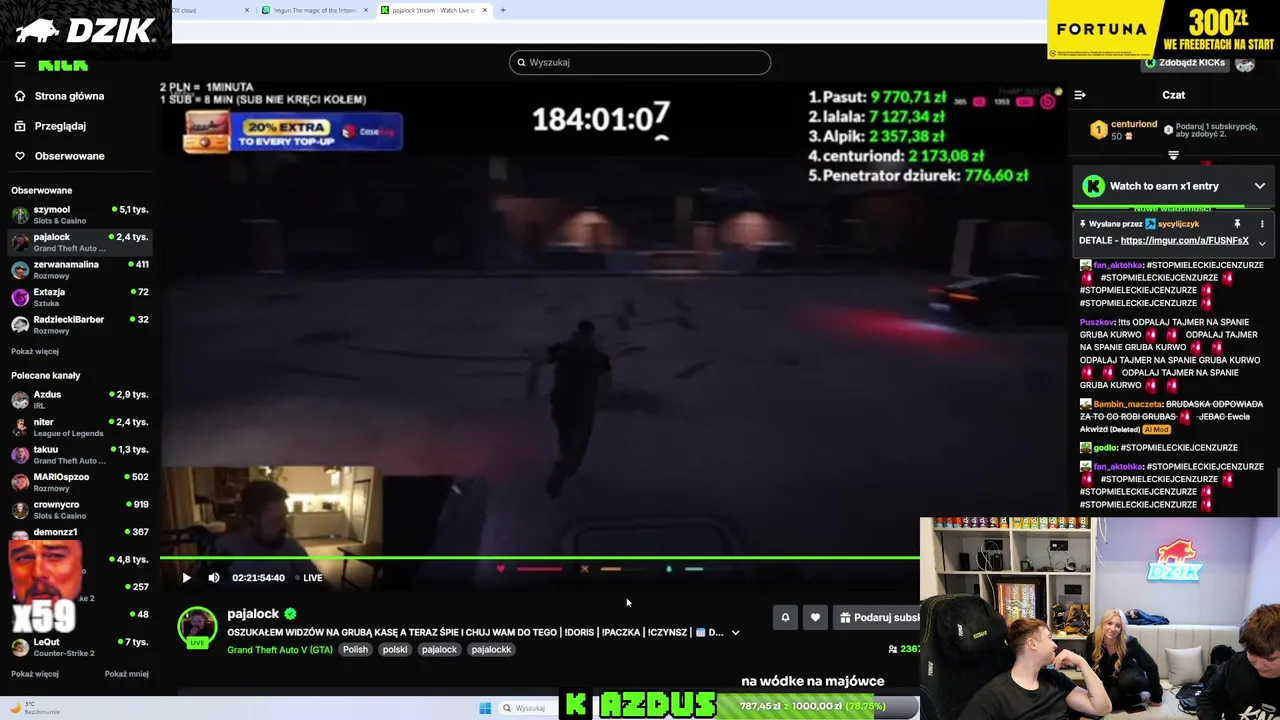Screen dimensions: 1280x720
Task: Click godlo username in chat
Action: [x=1105, y=448]
